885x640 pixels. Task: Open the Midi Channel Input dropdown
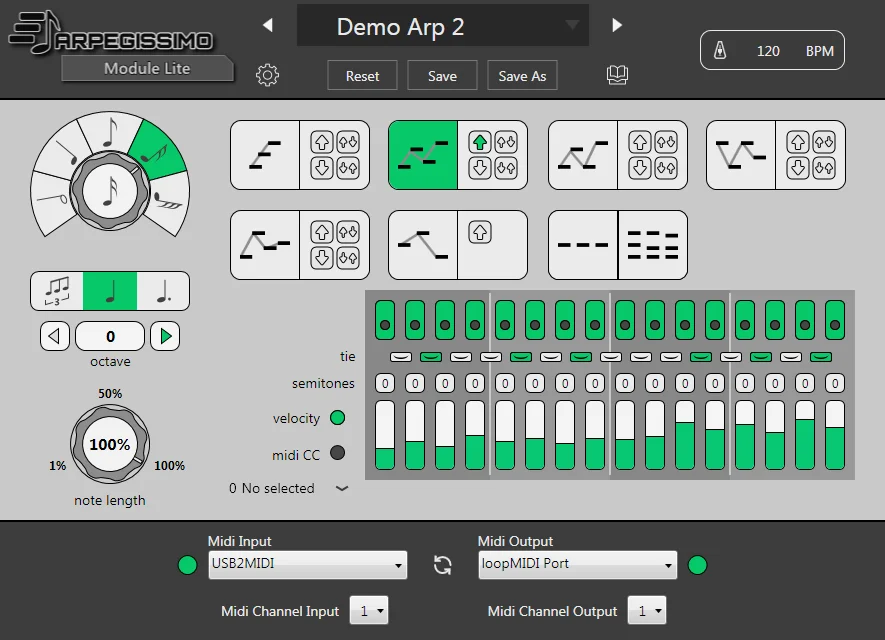[x=369, y=610]
